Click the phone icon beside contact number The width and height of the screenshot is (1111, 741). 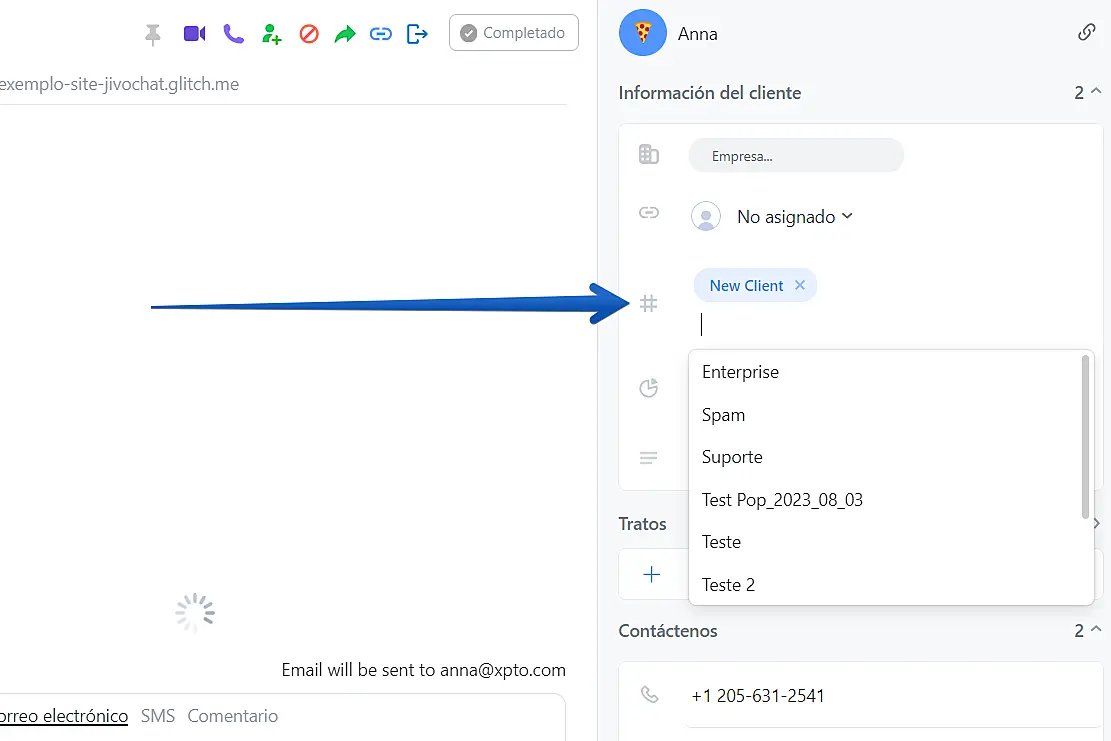point(649,694)
